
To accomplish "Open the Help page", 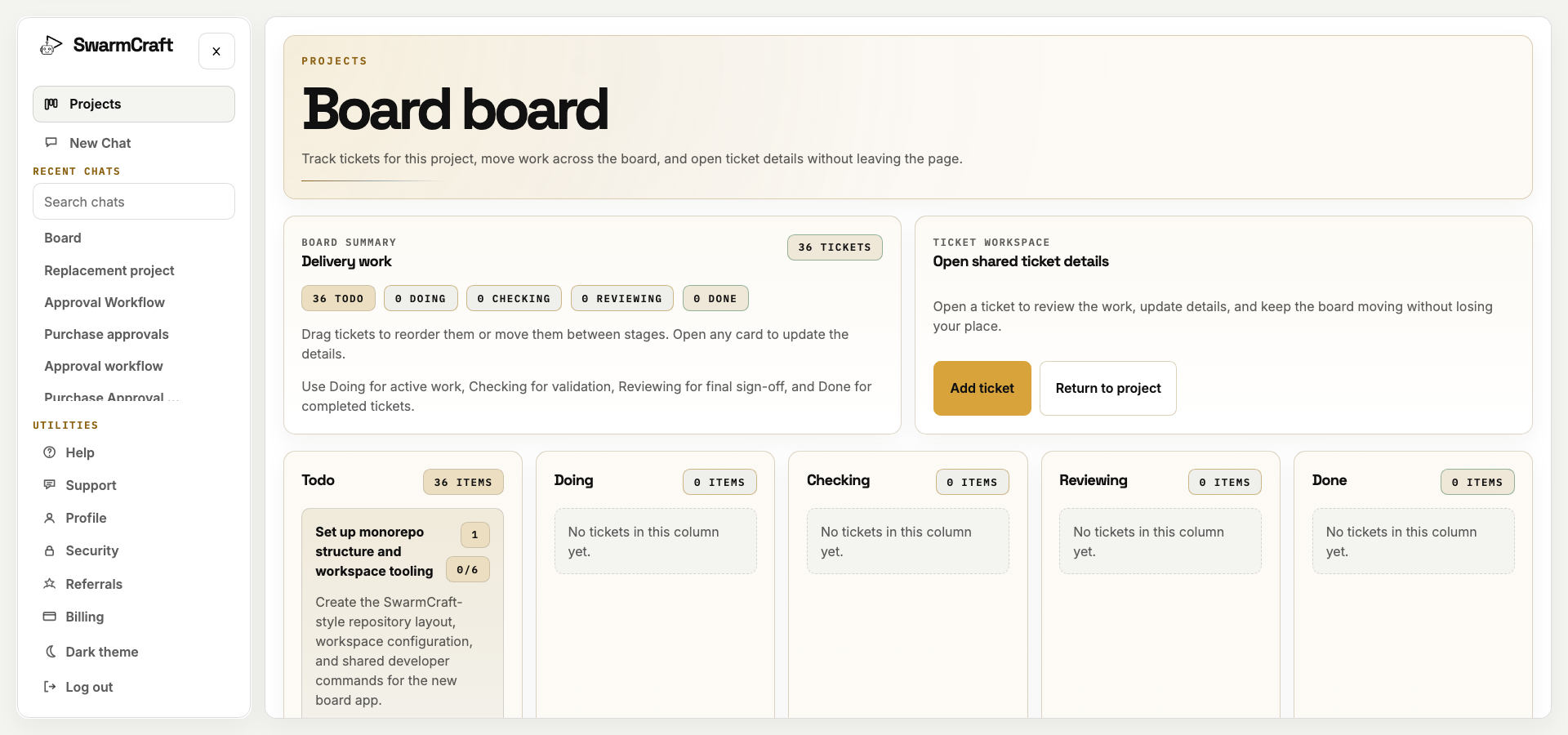I will (134, 452).
